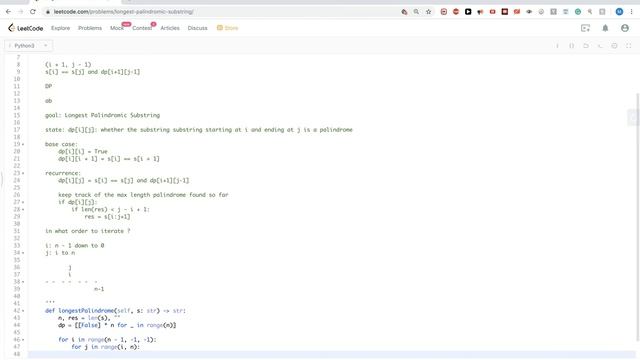Click the megaphone extension icon
Viewport: 640px width, 360px height.
point(480,12)
